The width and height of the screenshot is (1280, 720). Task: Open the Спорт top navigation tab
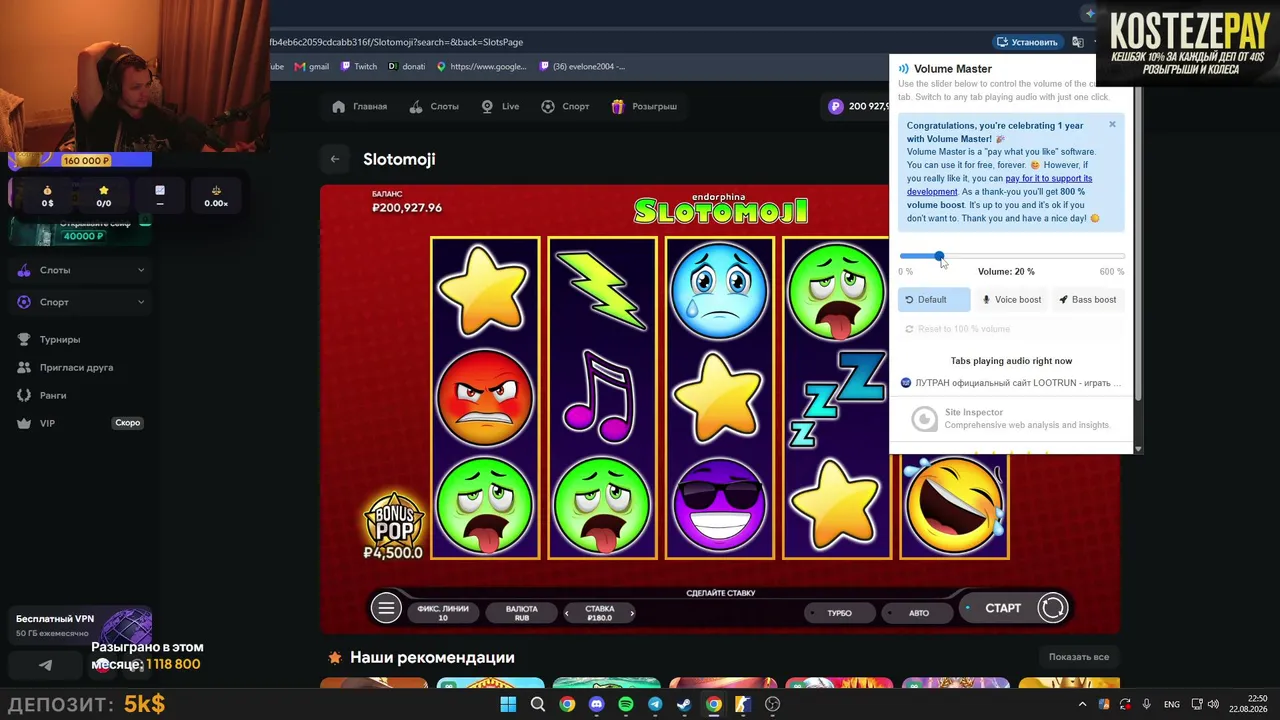coord(565,106)
